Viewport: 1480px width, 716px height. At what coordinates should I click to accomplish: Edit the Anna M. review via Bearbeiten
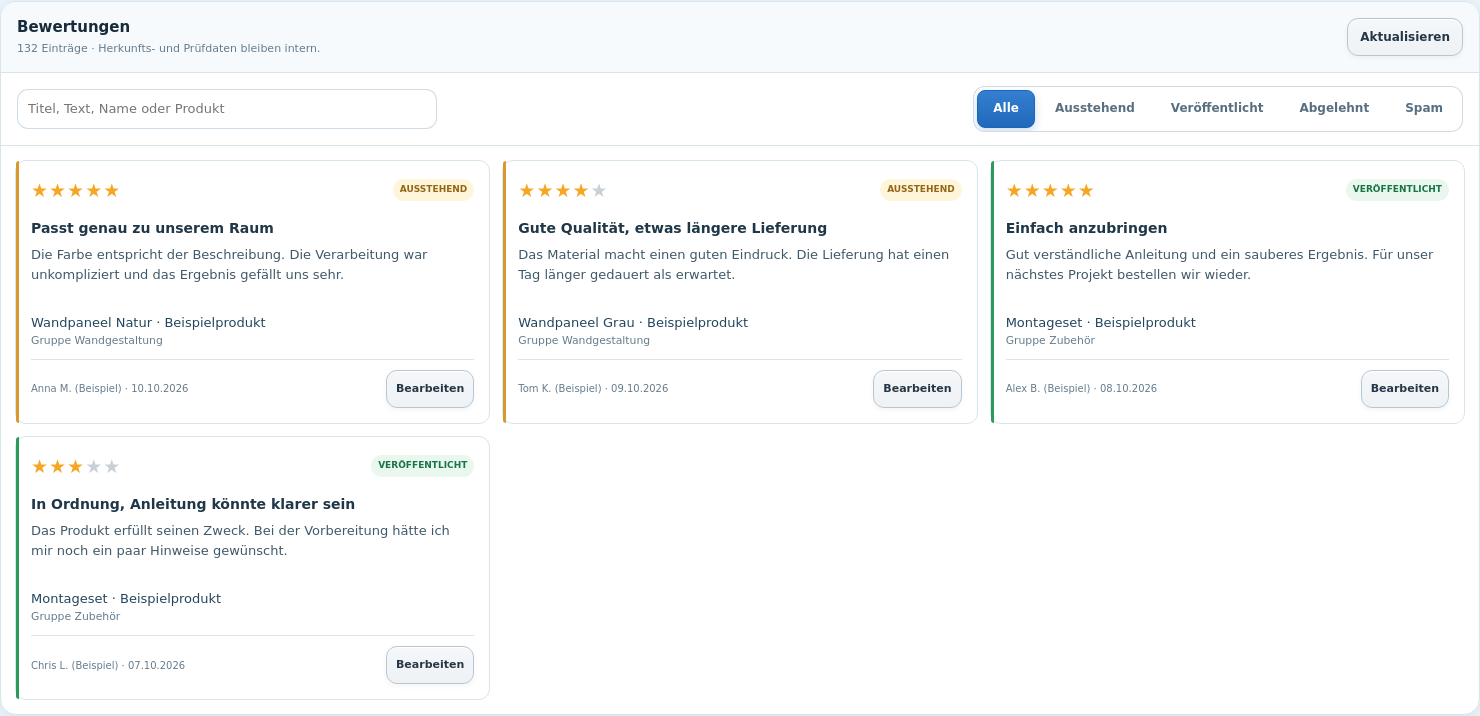coord(430,389)
